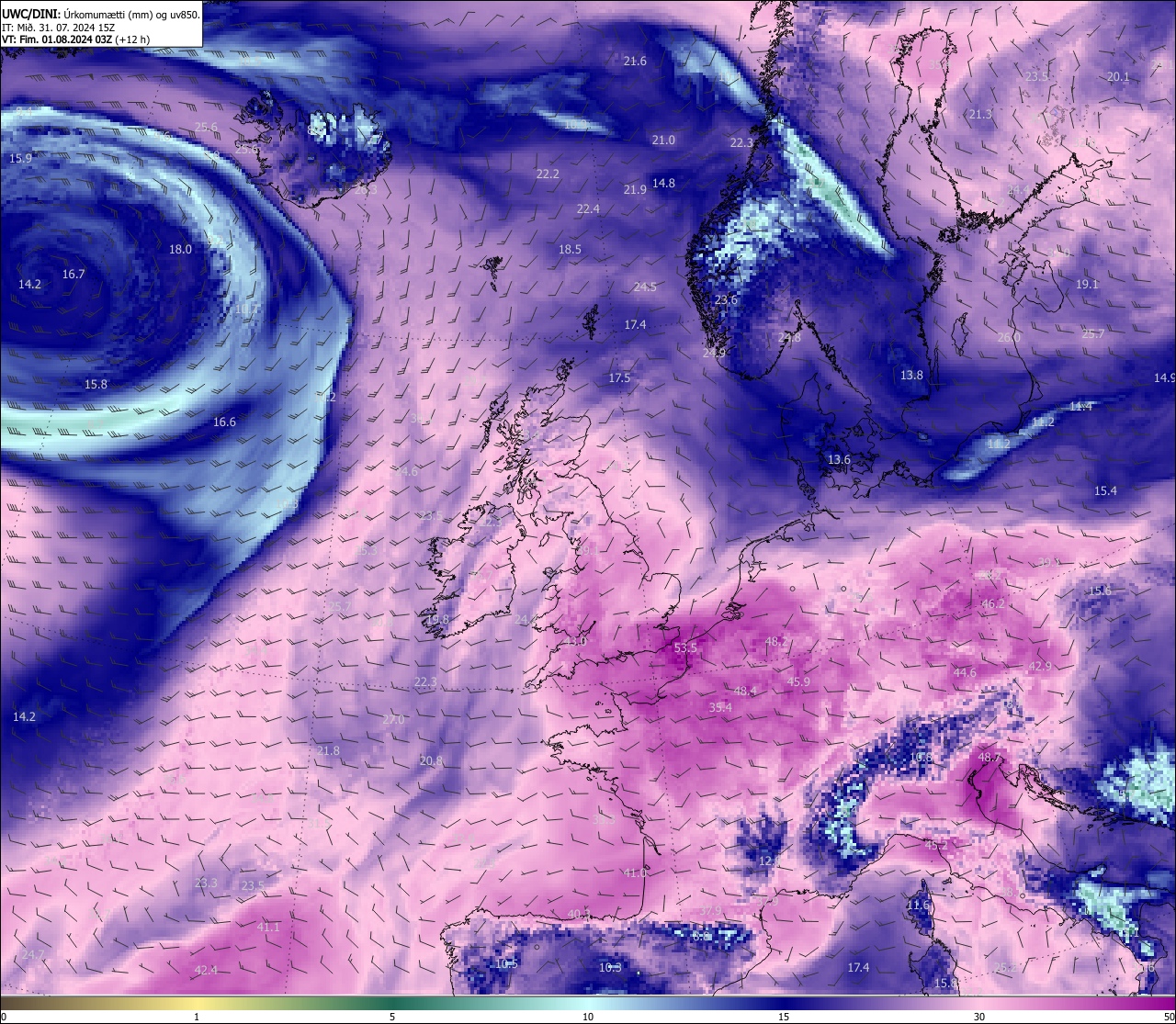Click the 11.4 value label
Image resolution: width=1176 pixels, height=1024 pixels.
(x=1080, y=407)
